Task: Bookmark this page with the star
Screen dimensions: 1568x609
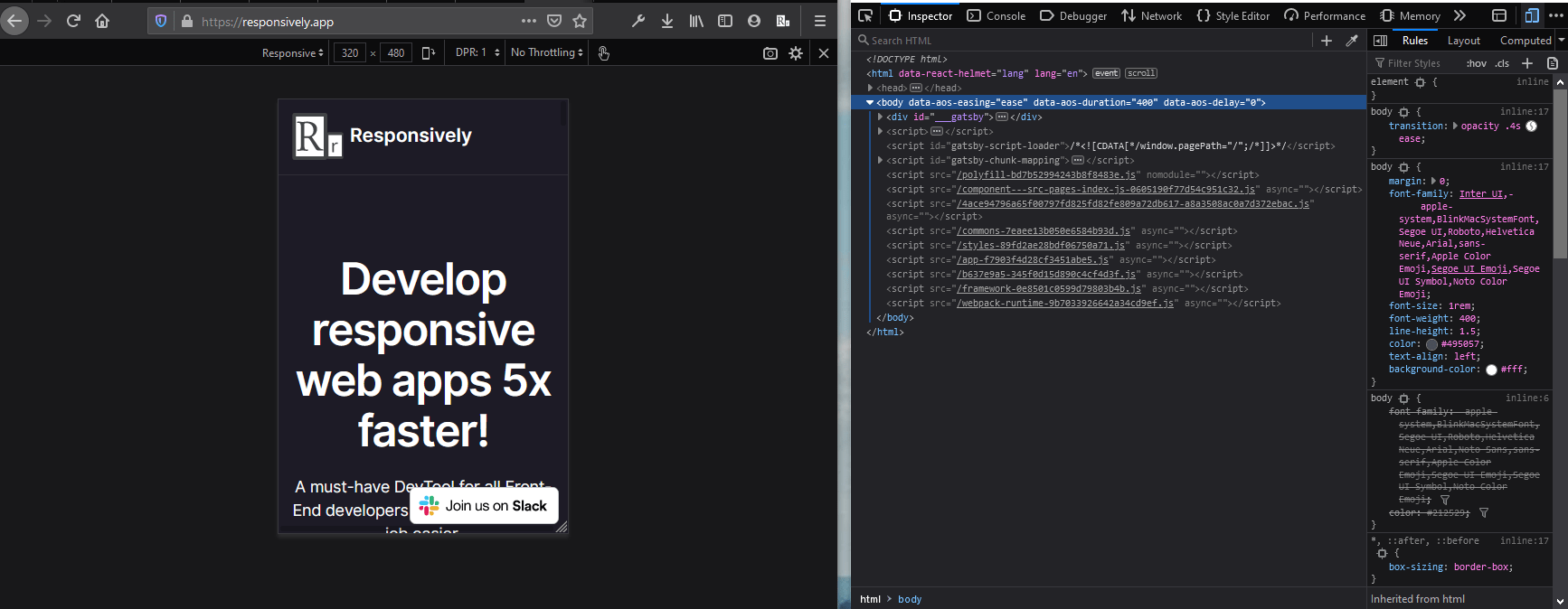Action: [580, 21]
